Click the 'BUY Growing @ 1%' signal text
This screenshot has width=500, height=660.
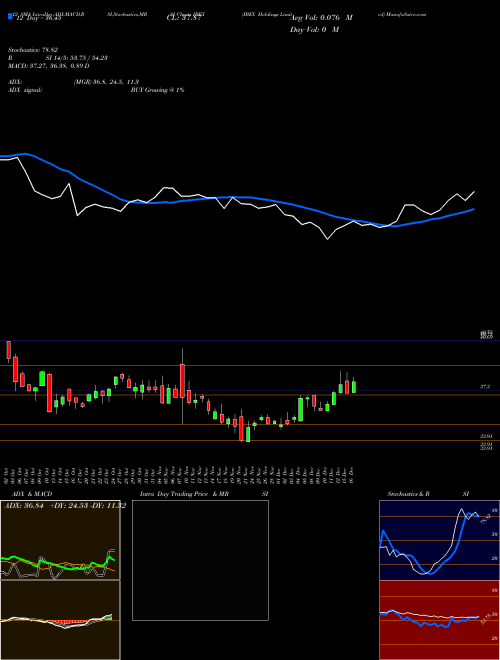click(x=157, y=90)
